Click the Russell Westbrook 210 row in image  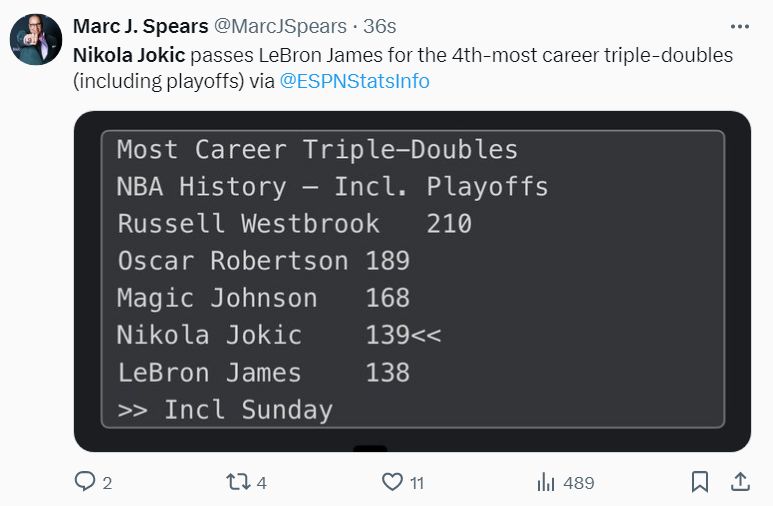pos(294,223)
